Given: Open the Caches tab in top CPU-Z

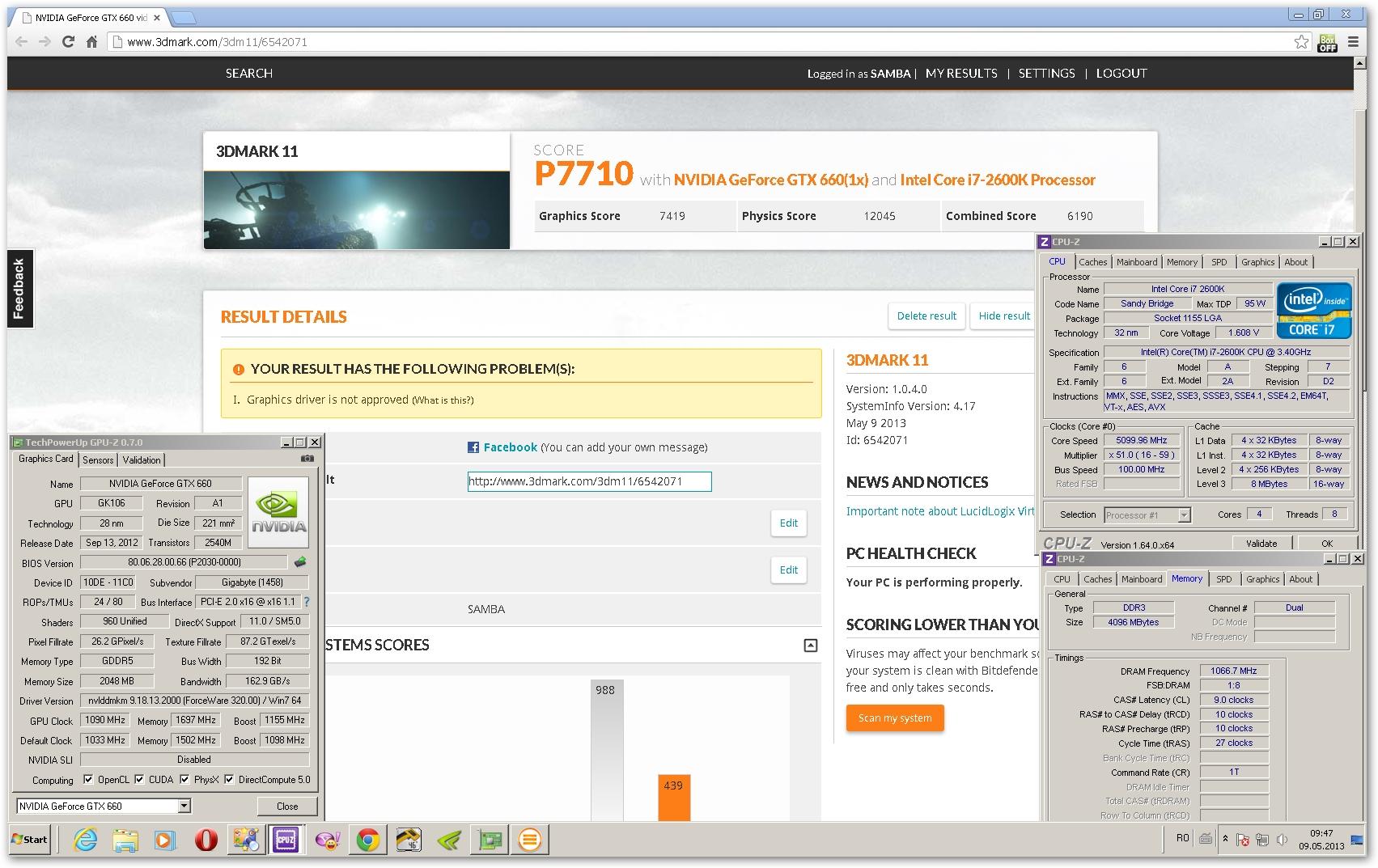Looking at the screenshot, I should coord(1092,262).
